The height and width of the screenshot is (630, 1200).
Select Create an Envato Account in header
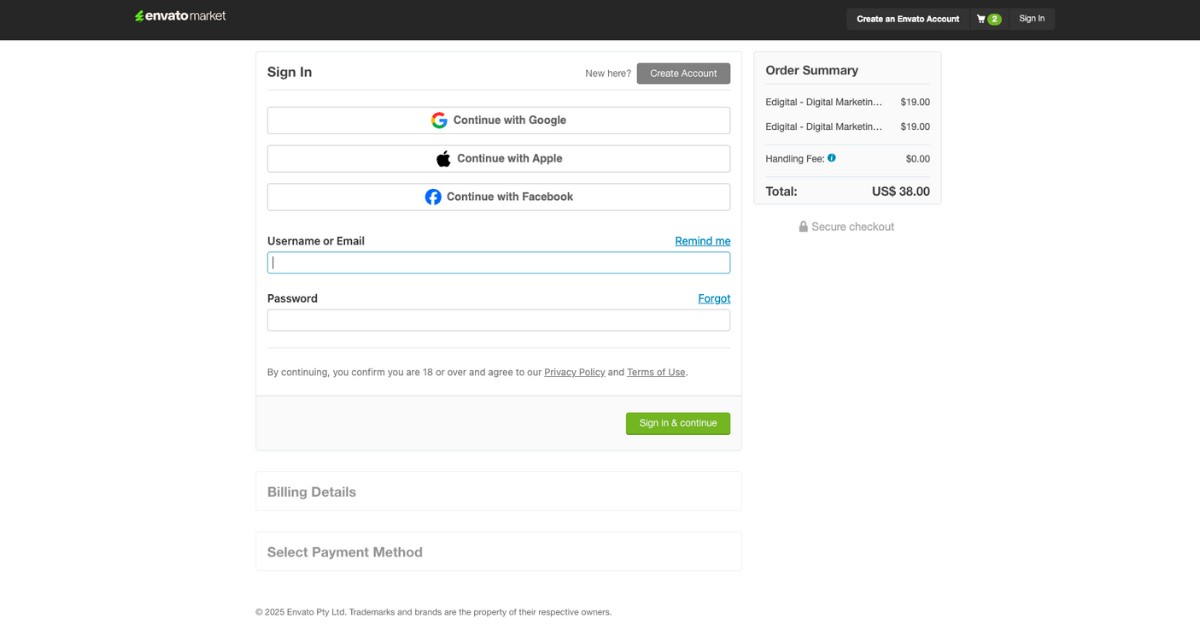click(907, 19)
